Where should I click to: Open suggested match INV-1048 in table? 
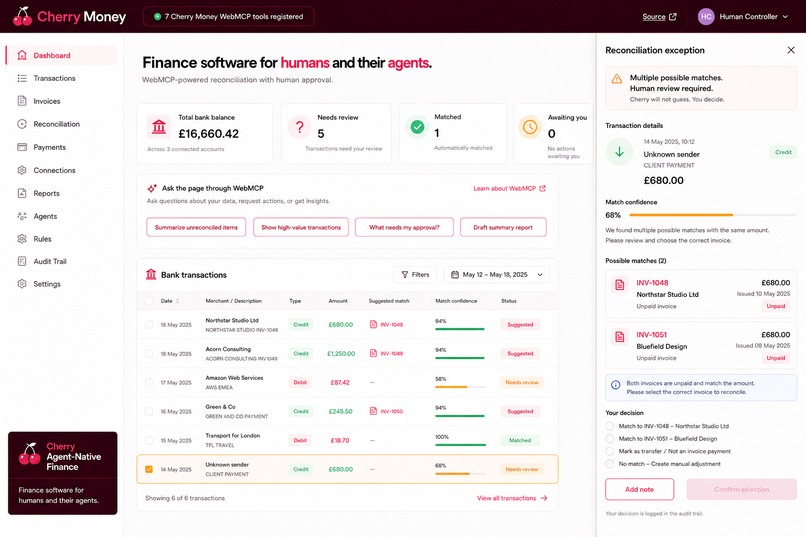click(x=387, y=324)
